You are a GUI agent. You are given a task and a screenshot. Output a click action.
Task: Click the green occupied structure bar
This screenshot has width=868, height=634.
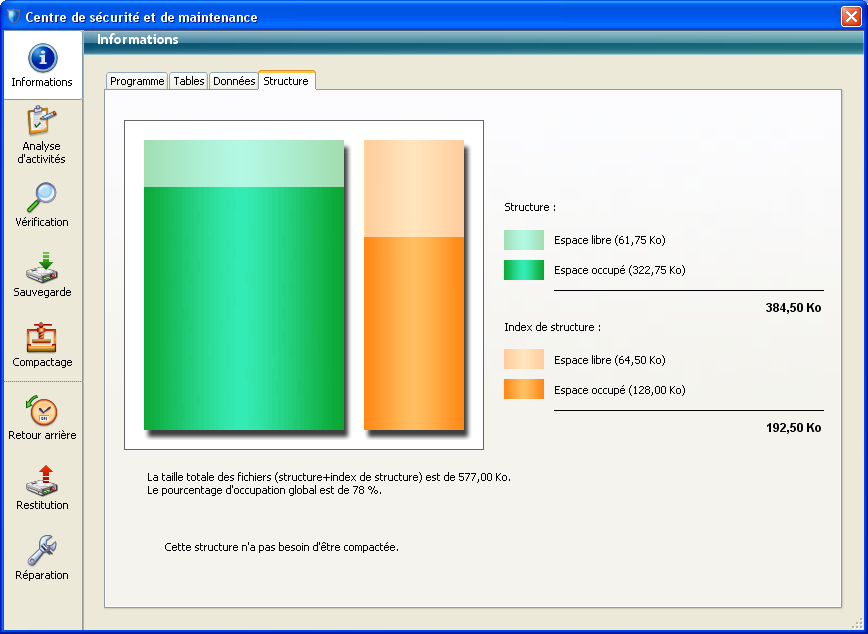pyautogui.click(x=244, y=308)
